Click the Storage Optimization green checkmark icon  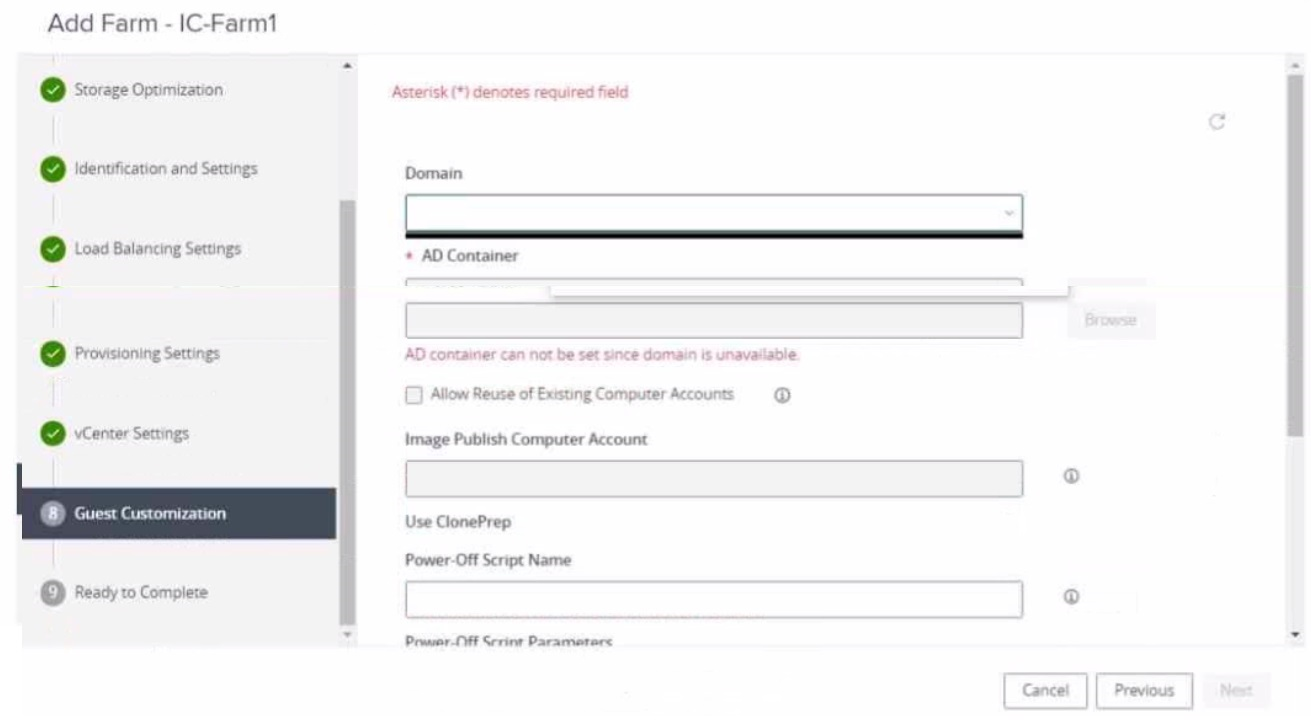pos(52,90)
